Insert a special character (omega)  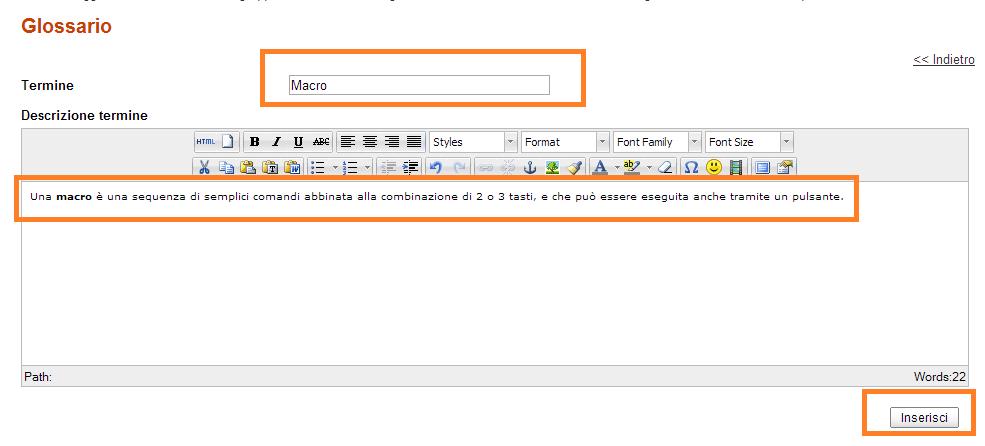click(692, 168)
